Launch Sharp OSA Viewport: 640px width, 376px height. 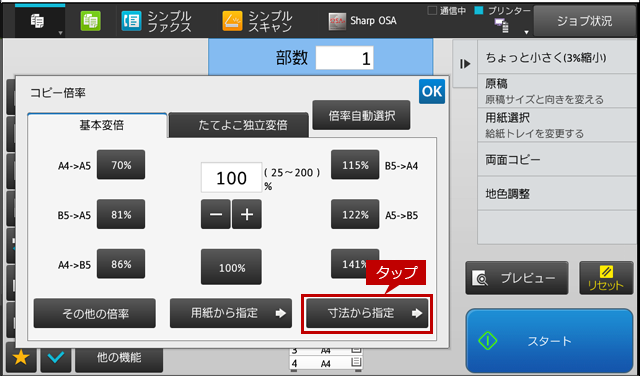(x=362, y=21)
